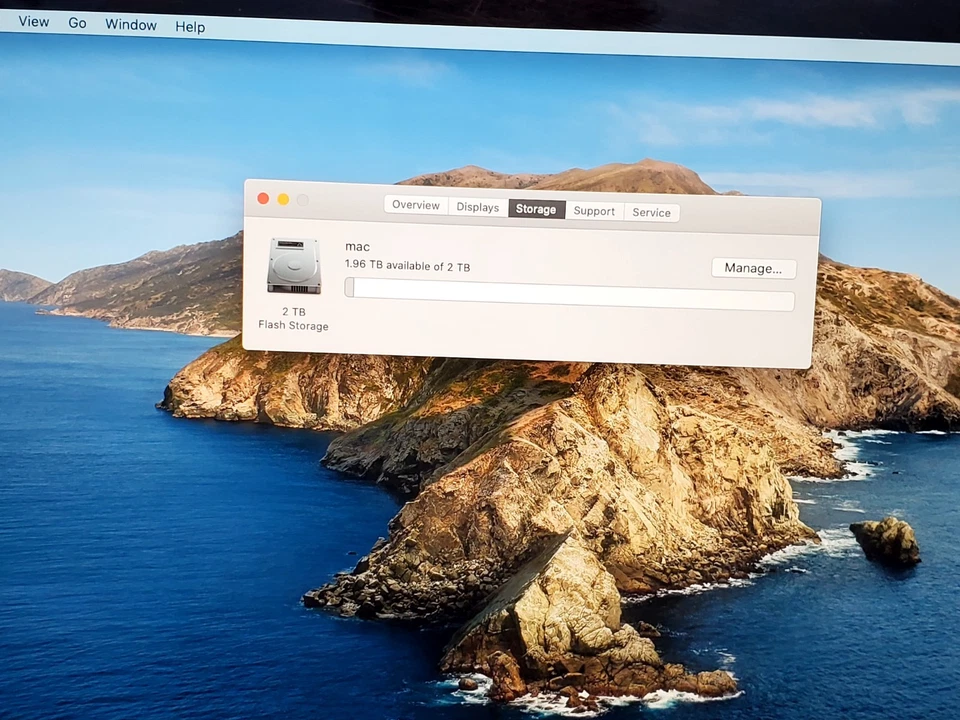The height and width of the screenshot is (720, 960).
Task: Switch to the Overview tab
Action: 416,205
